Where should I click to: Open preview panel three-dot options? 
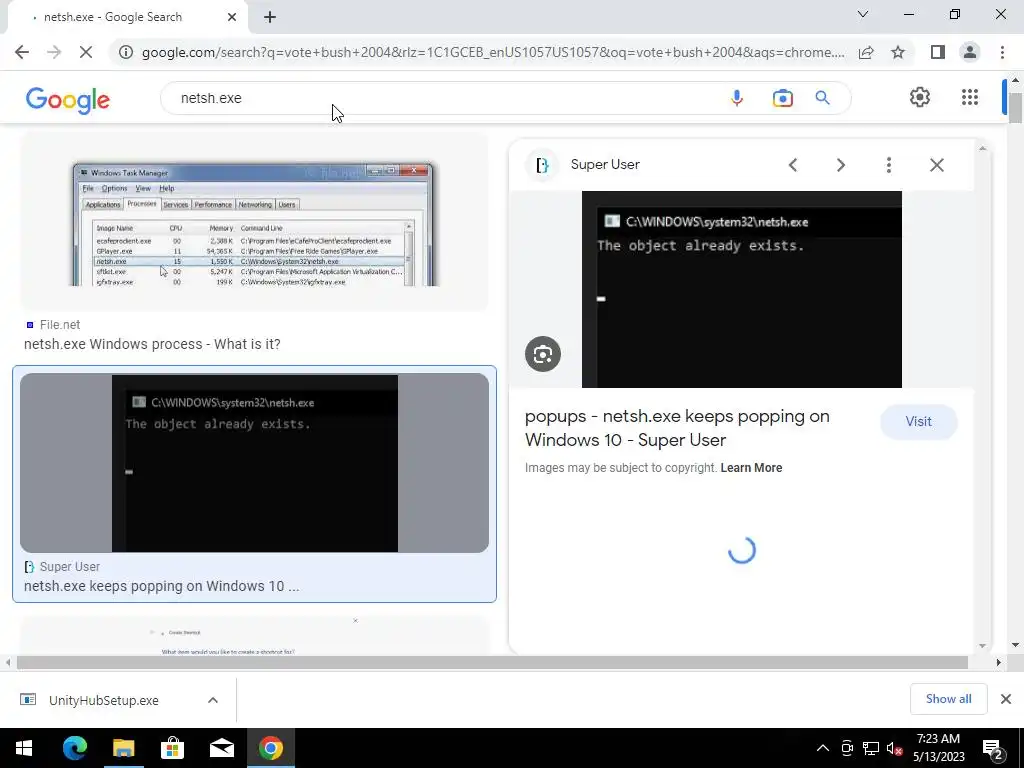[888, 165]
